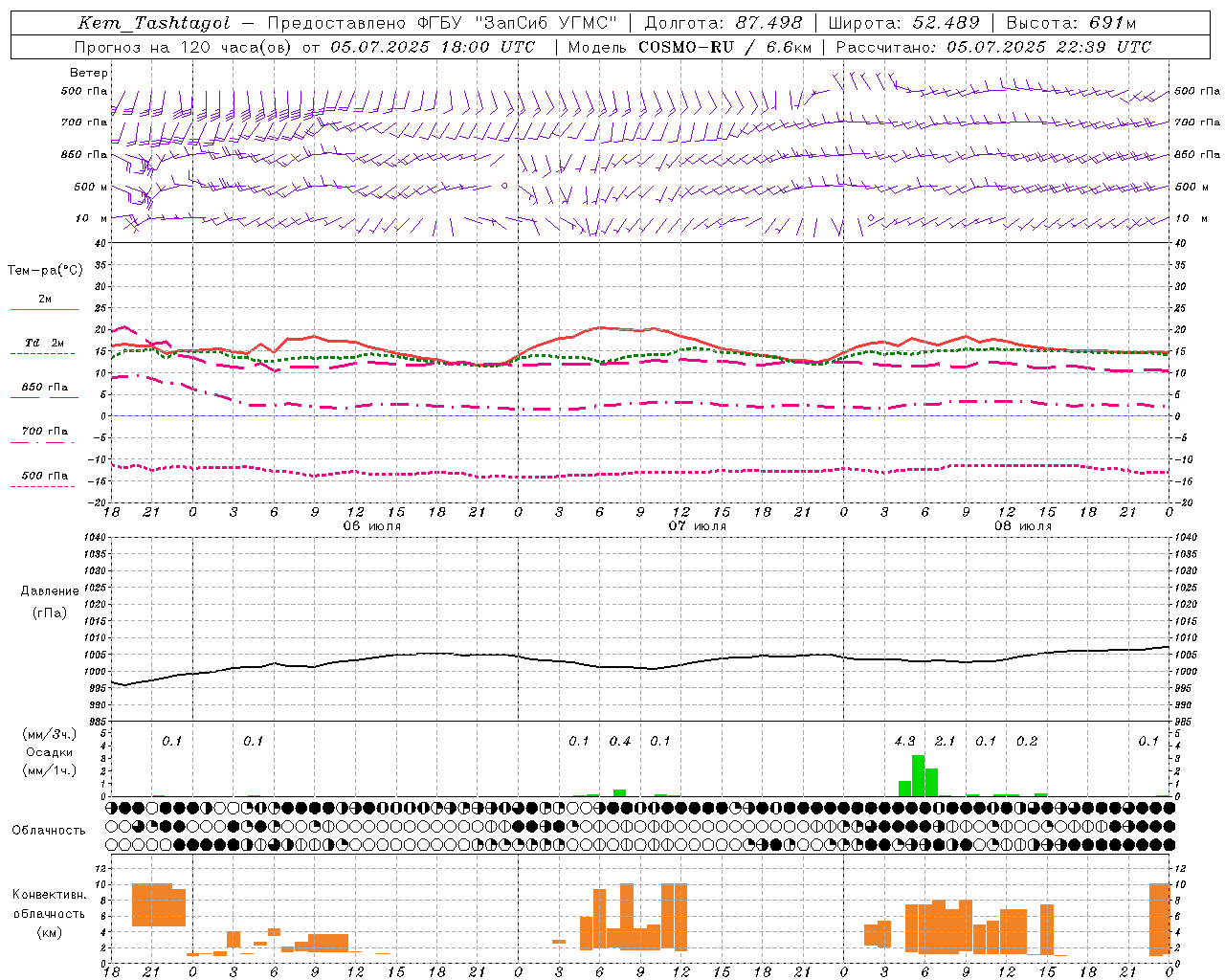Click the Рассчитано 05.07.2025 22:39 UTC timestamp

coord(993,47)
